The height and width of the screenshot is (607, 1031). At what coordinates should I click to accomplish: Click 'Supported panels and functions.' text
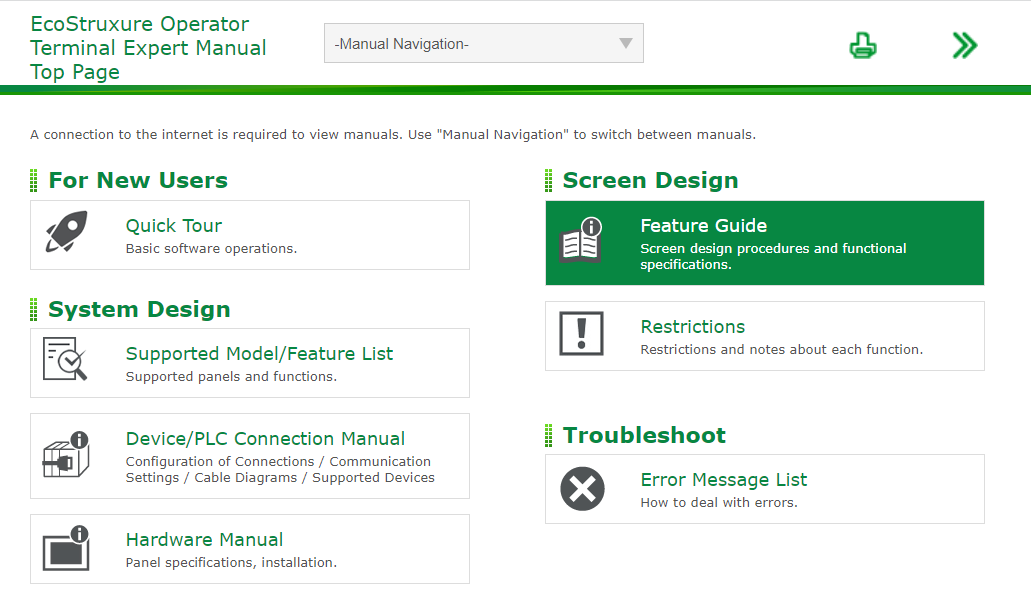(x=231, y=377)
